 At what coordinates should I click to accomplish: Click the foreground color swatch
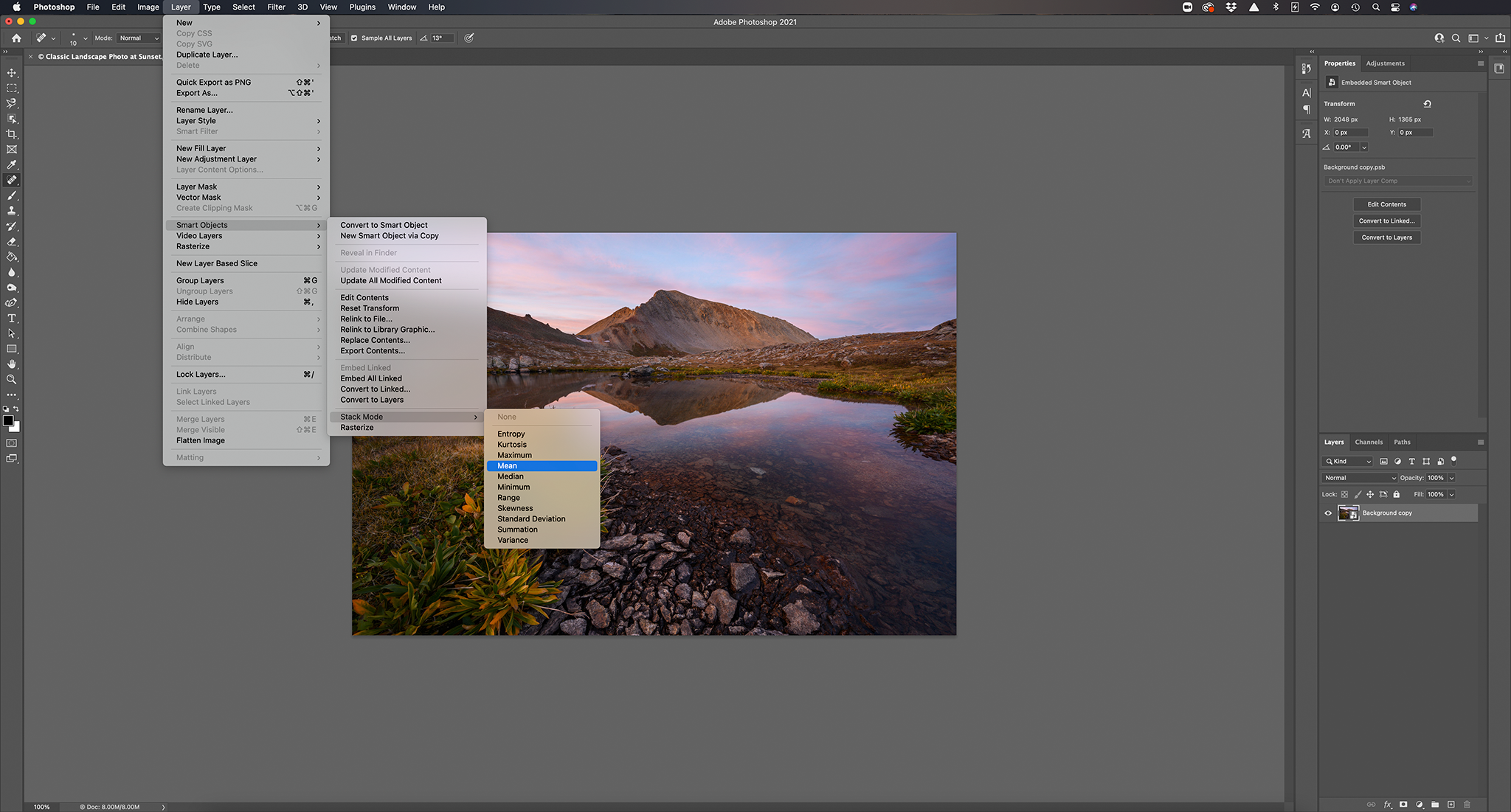point(8,420)
